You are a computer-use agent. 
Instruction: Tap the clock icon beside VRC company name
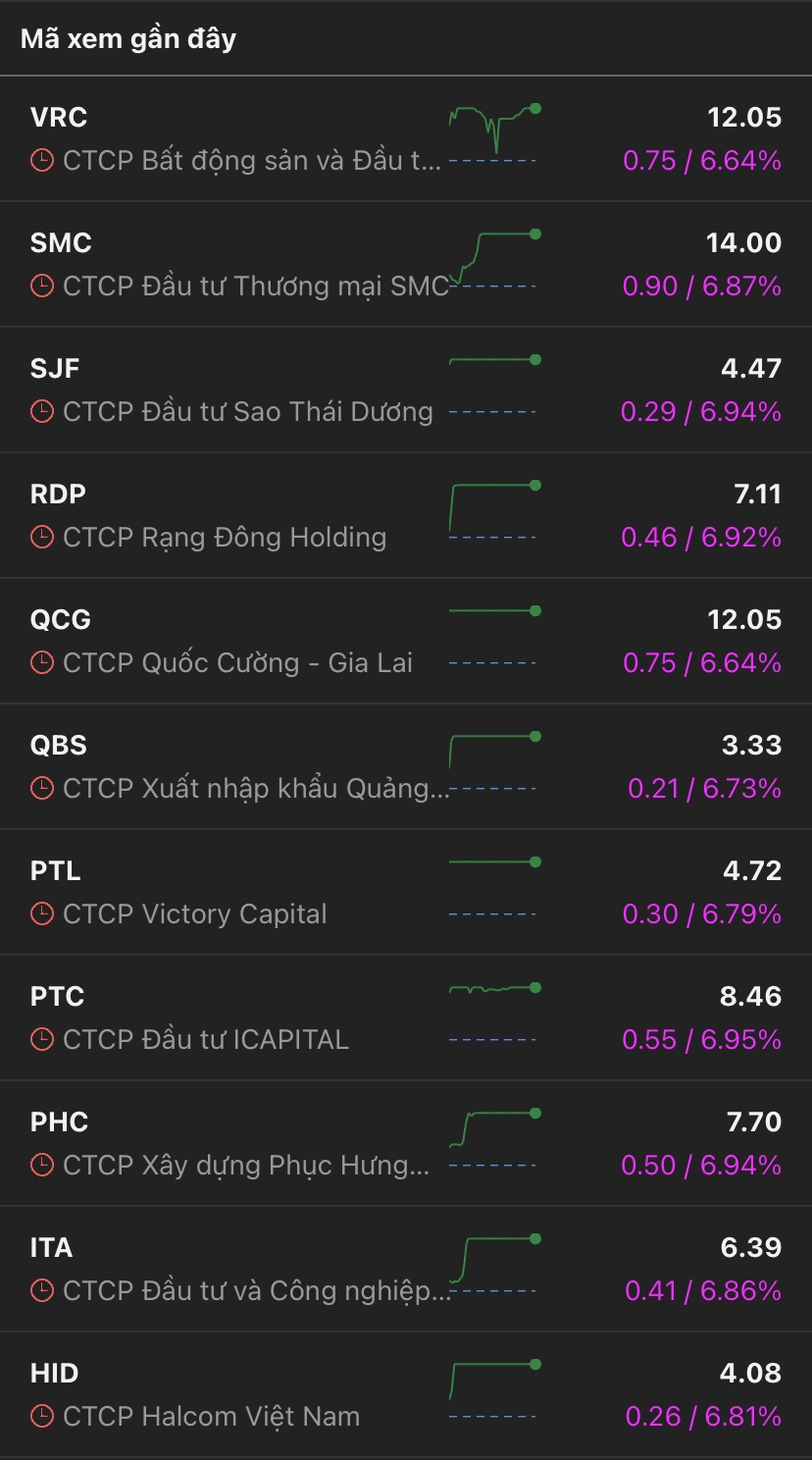42,160
